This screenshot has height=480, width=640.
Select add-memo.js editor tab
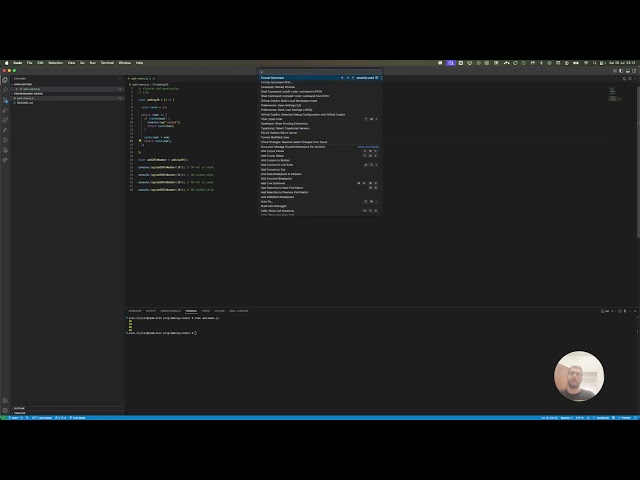141,78
